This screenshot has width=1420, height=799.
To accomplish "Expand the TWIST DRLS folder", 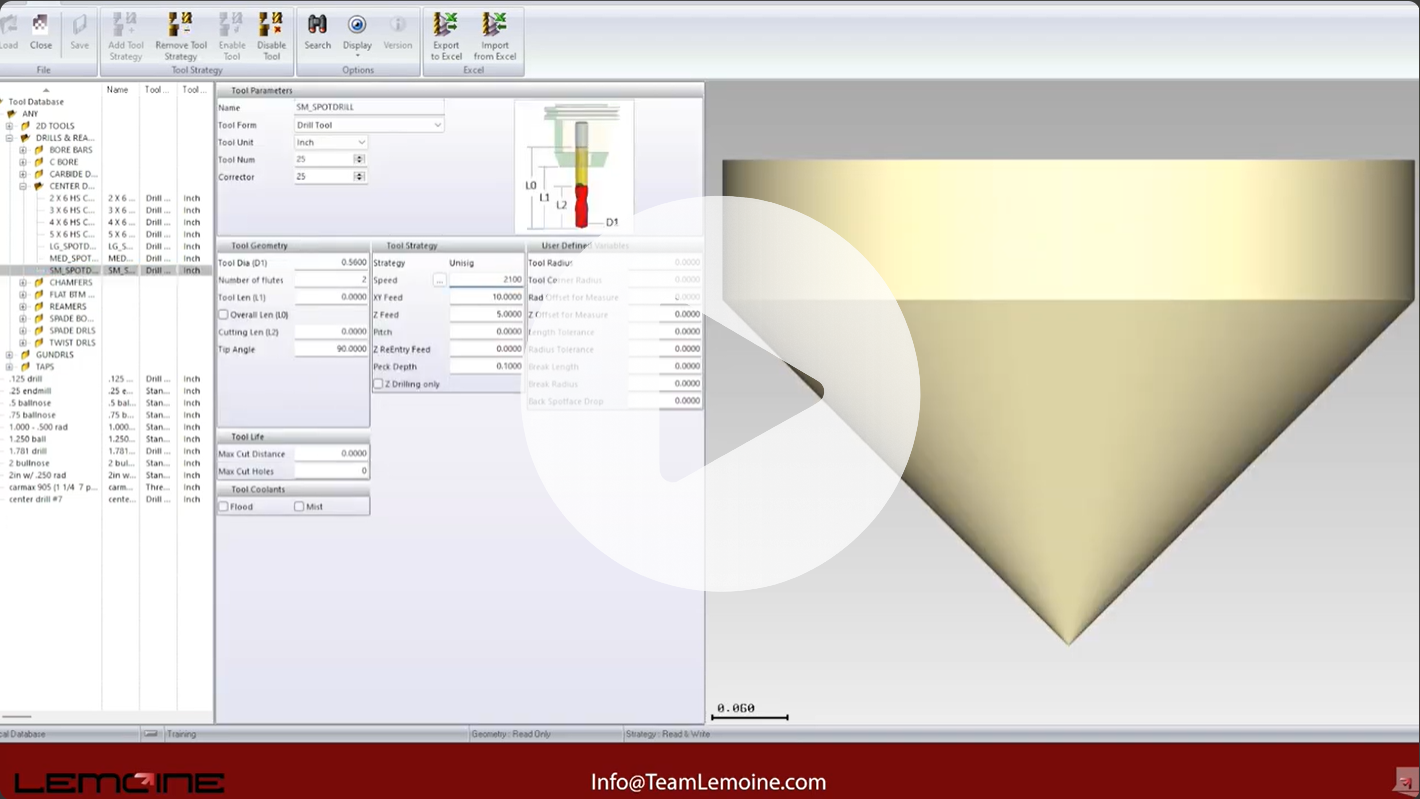I will tap(23, 343).
